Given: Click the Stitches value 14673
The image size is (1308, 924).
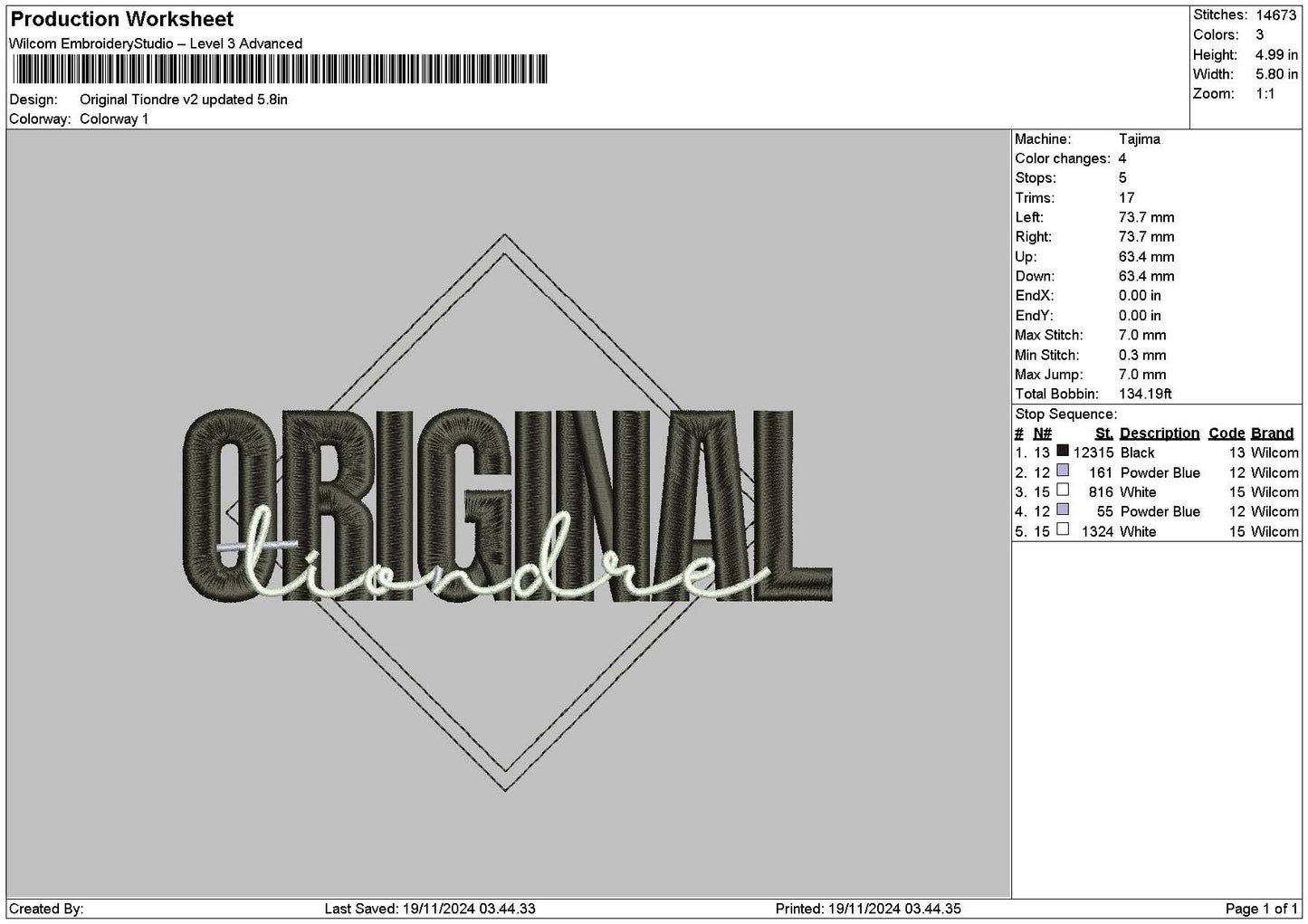Looking at the screenshot, I should [1276, 15].
